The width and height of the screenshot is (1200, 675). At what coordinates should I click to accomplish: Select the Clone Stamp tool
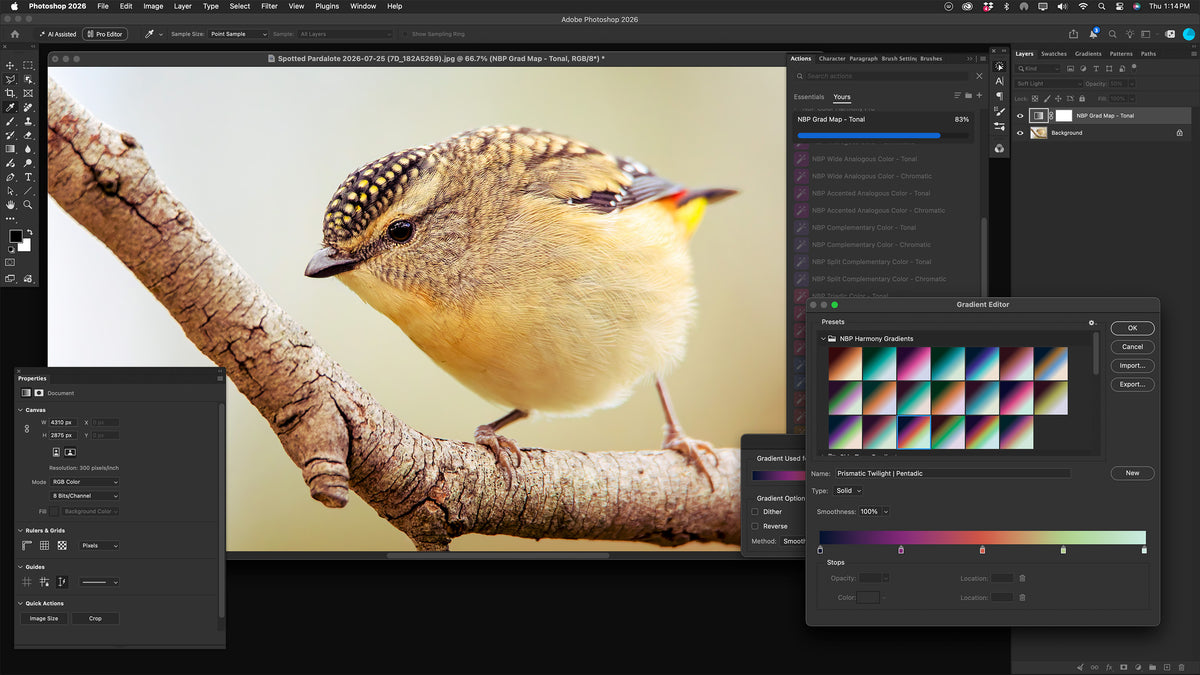[28, 121]
